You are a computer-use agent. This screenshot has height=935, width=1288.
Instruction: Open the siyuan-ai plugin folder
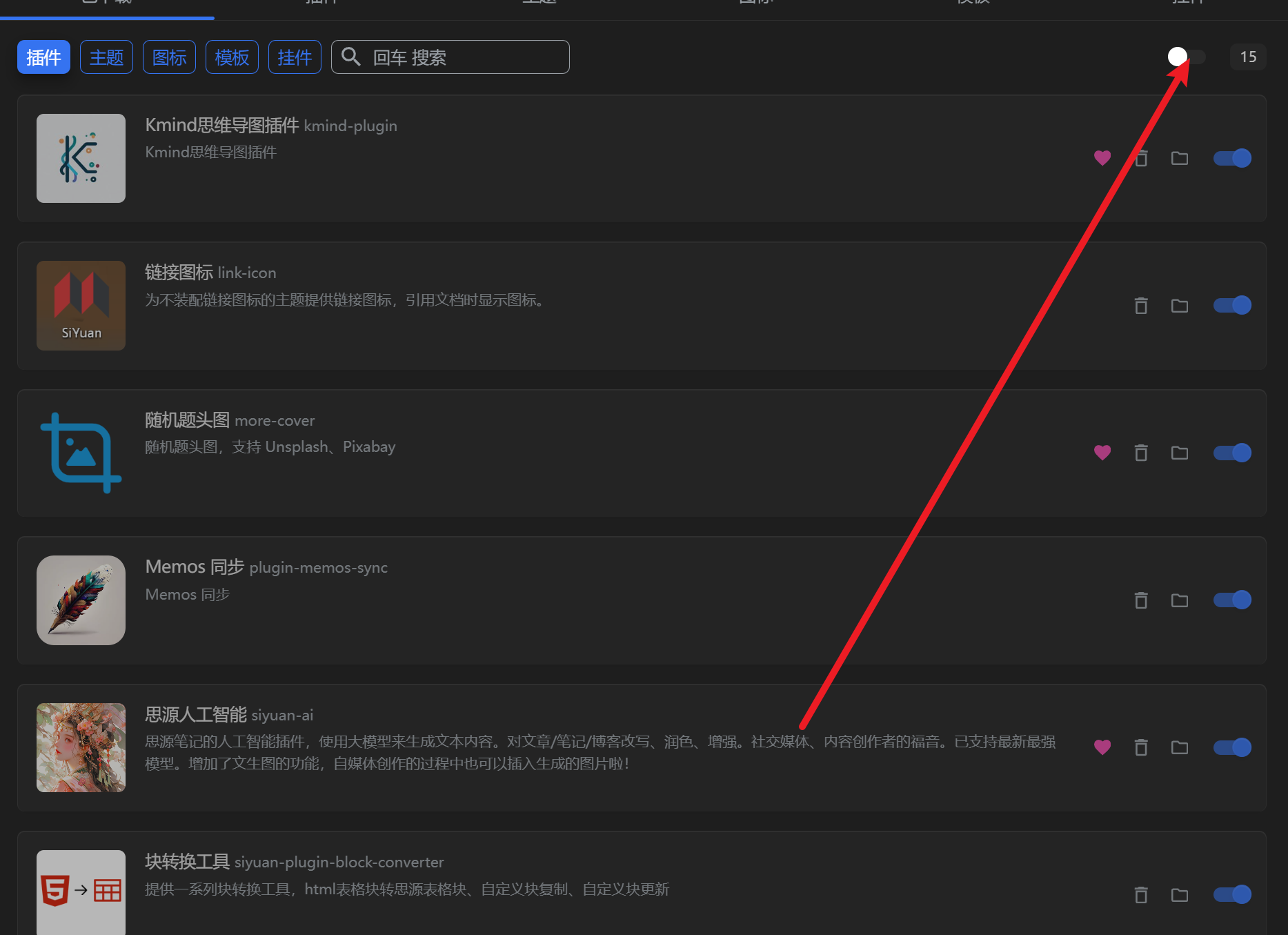1180,747
